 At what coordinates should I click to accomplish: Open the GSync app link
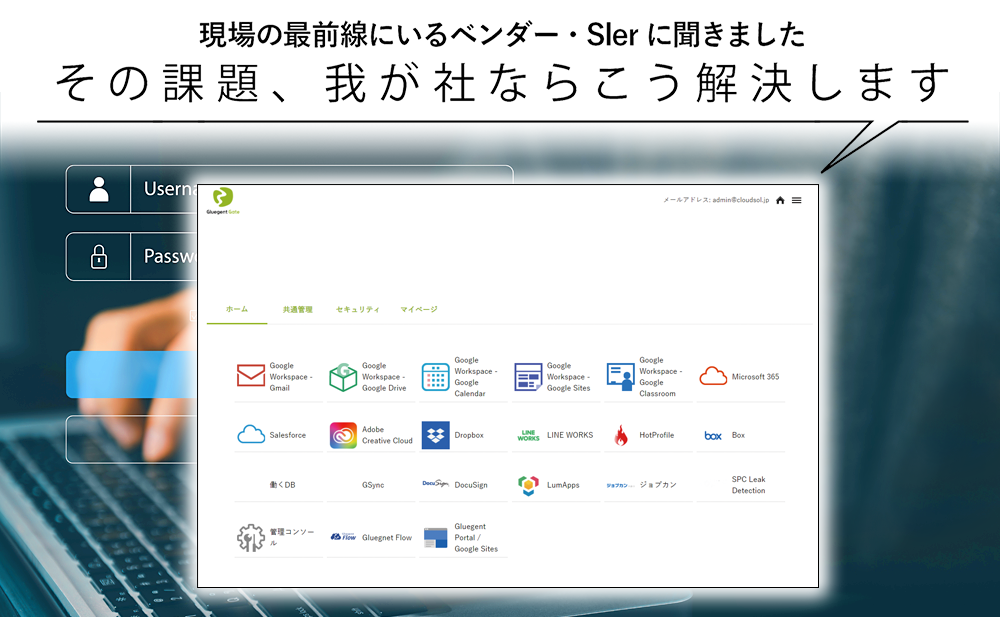click(x=373, y=485)
